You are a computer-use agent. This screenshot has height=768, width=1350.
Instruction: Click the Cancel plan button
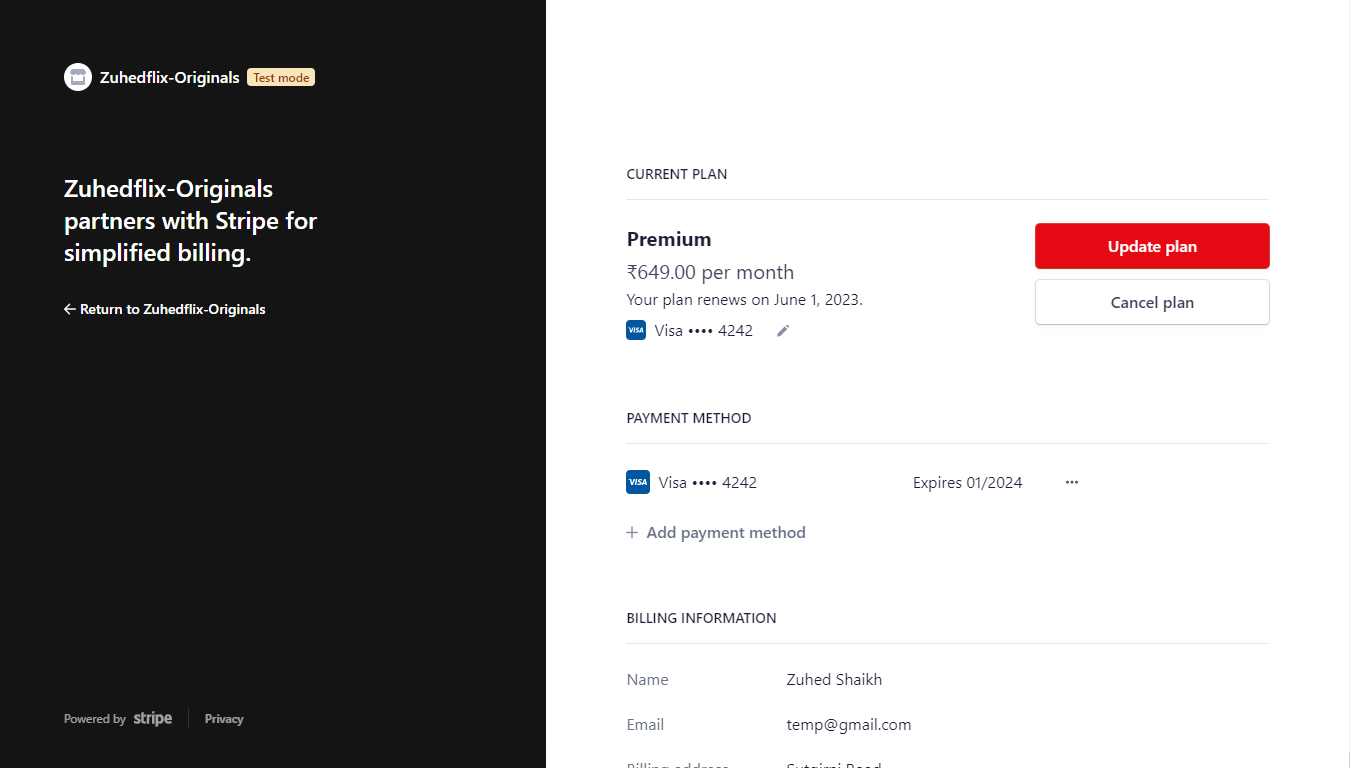coord(1152,302)
